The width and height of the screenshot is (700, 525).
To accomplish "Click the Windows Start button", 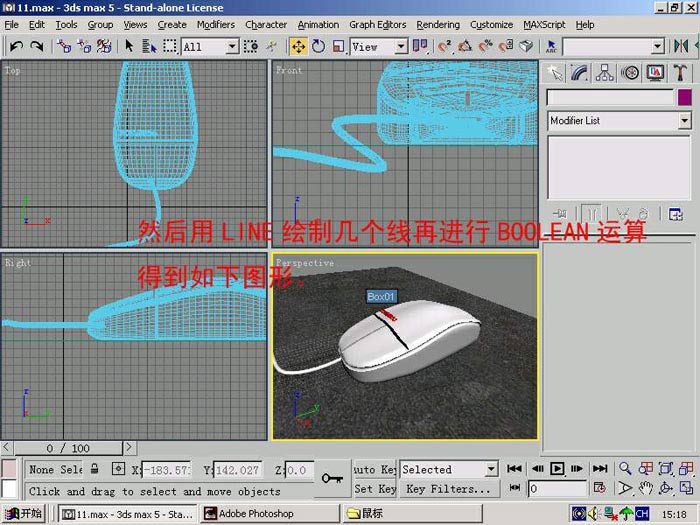I will pyautogui.click(x=24, y=513).
